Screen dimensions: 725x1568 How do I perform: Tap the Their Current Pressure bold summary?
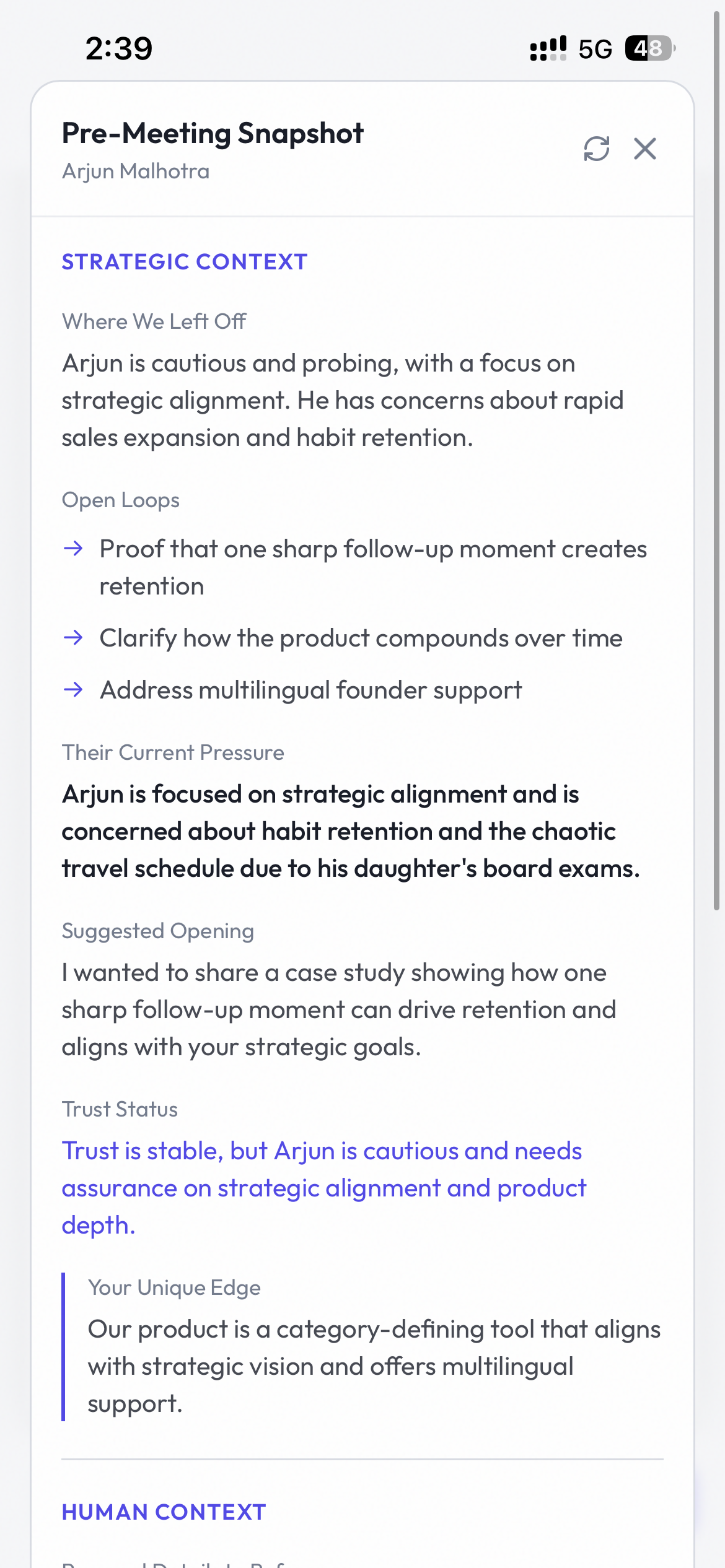pos(350,831)
